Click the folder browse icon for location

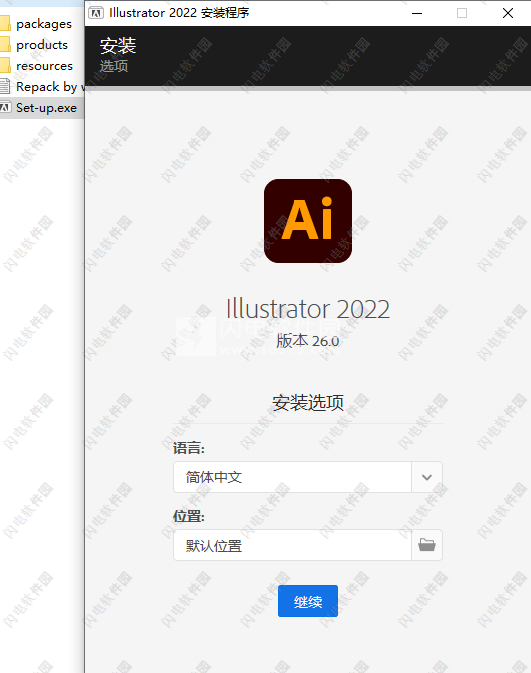[x=427, y=545]
